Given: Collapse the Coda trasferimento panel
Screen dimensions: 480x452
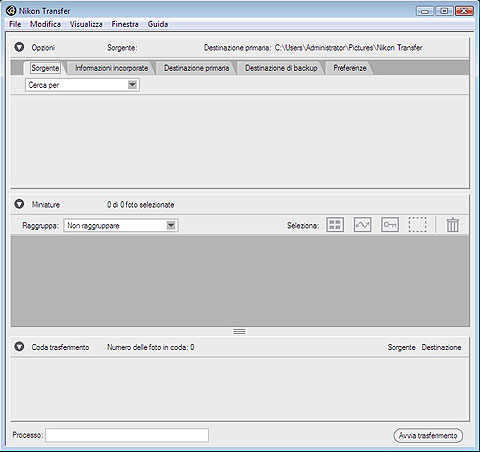Looking at the screenshot, I should (19, 347).
